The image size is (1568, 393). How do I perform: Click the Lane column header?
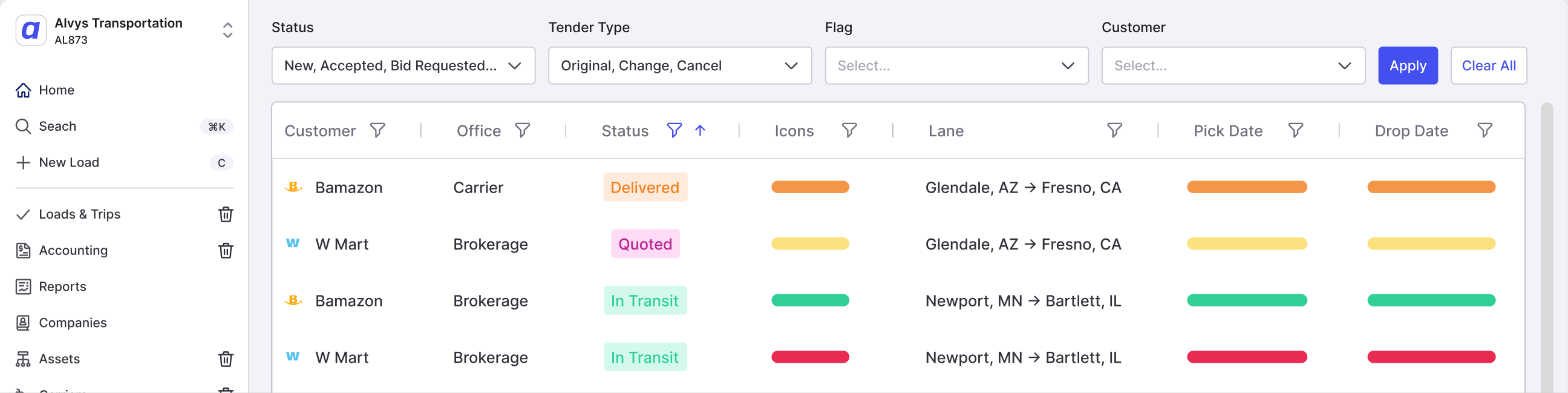(946, 131)
